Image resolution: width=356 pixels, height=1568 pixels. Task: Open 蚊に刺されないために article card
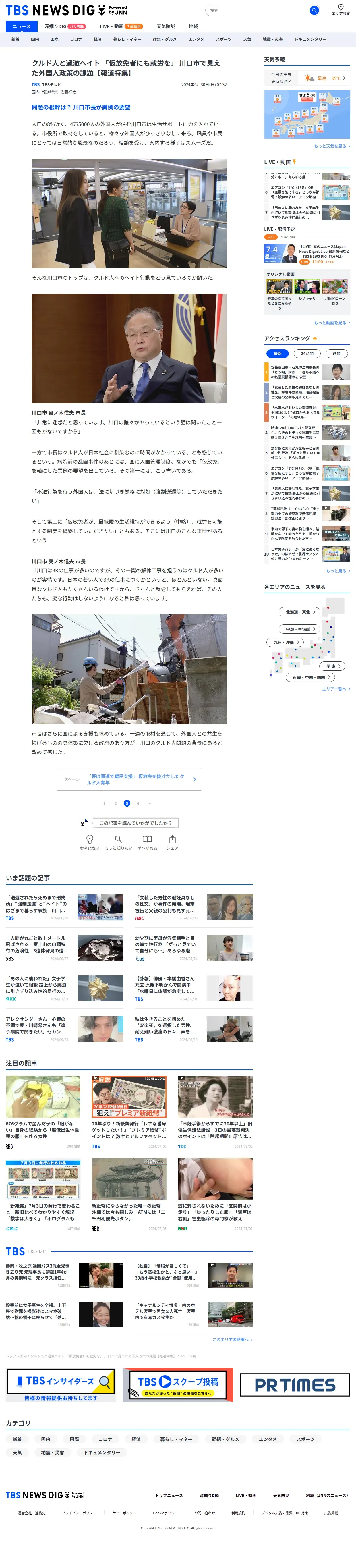(x=215, y=1194)
